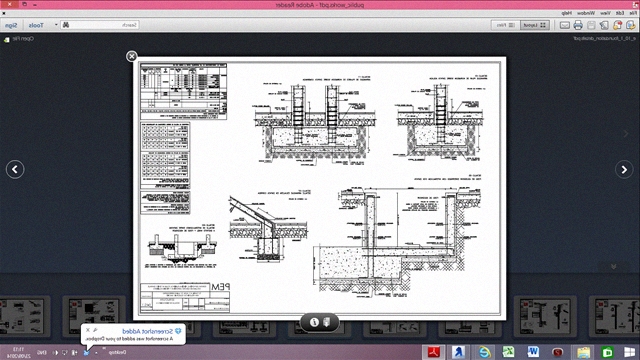Show file information with the i icon
The height and width of the screenshot is (360, 640).
click(x=314, y=322)
